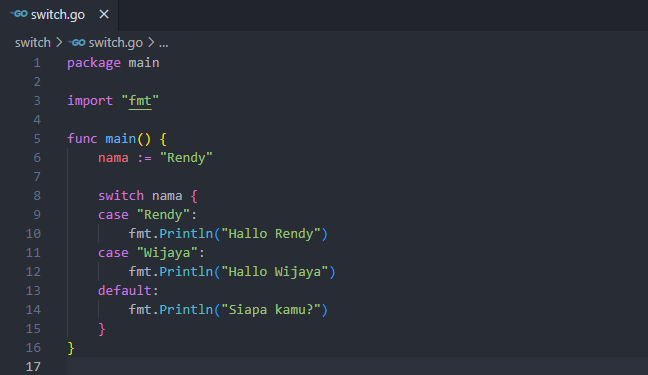Viewport: 648px width, 375px height.
Task: Click variable "nama" declaration on line 6
Action: (113, 158)
